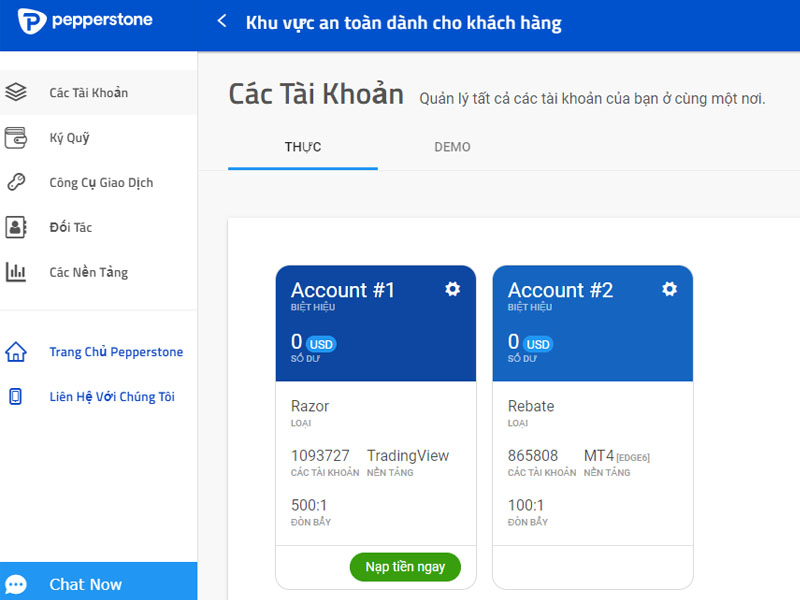
Task: Click the Account #1 balance value 0
Action: coord(296,341)
